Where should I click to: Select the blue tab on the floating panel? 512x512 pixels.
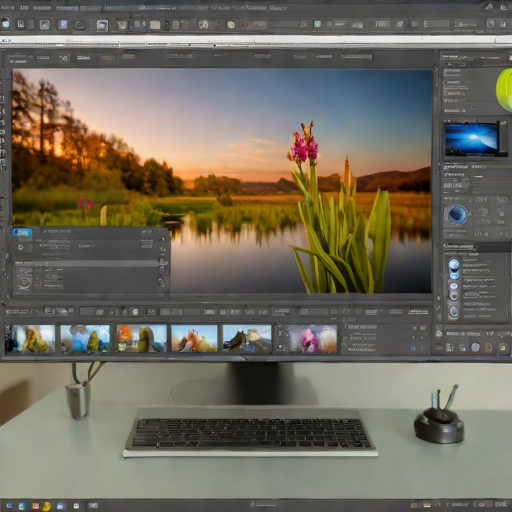coord(22,232)
